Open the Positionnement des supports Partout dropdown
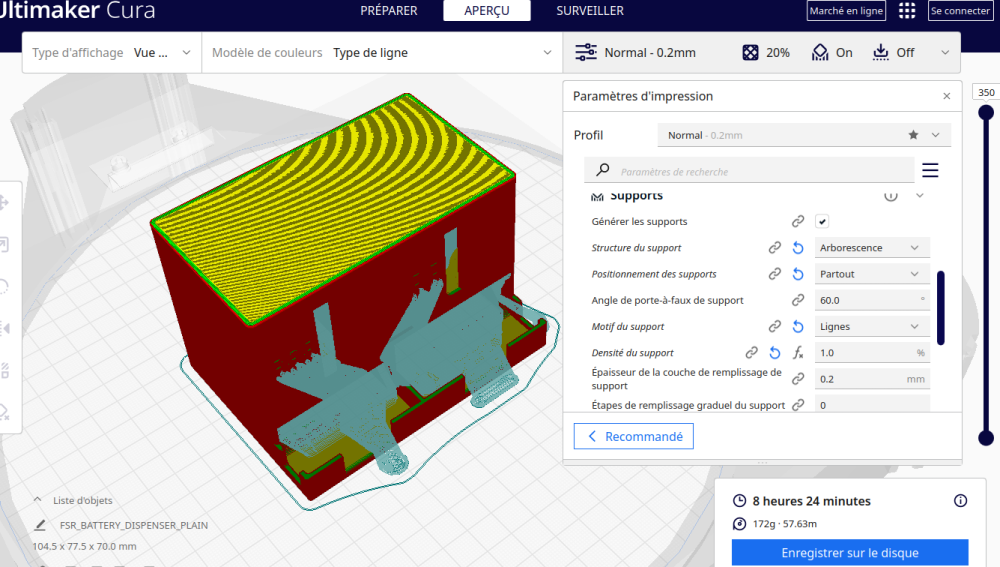Viewport: 1000px width, 567px height. click(x=872, y=274)
